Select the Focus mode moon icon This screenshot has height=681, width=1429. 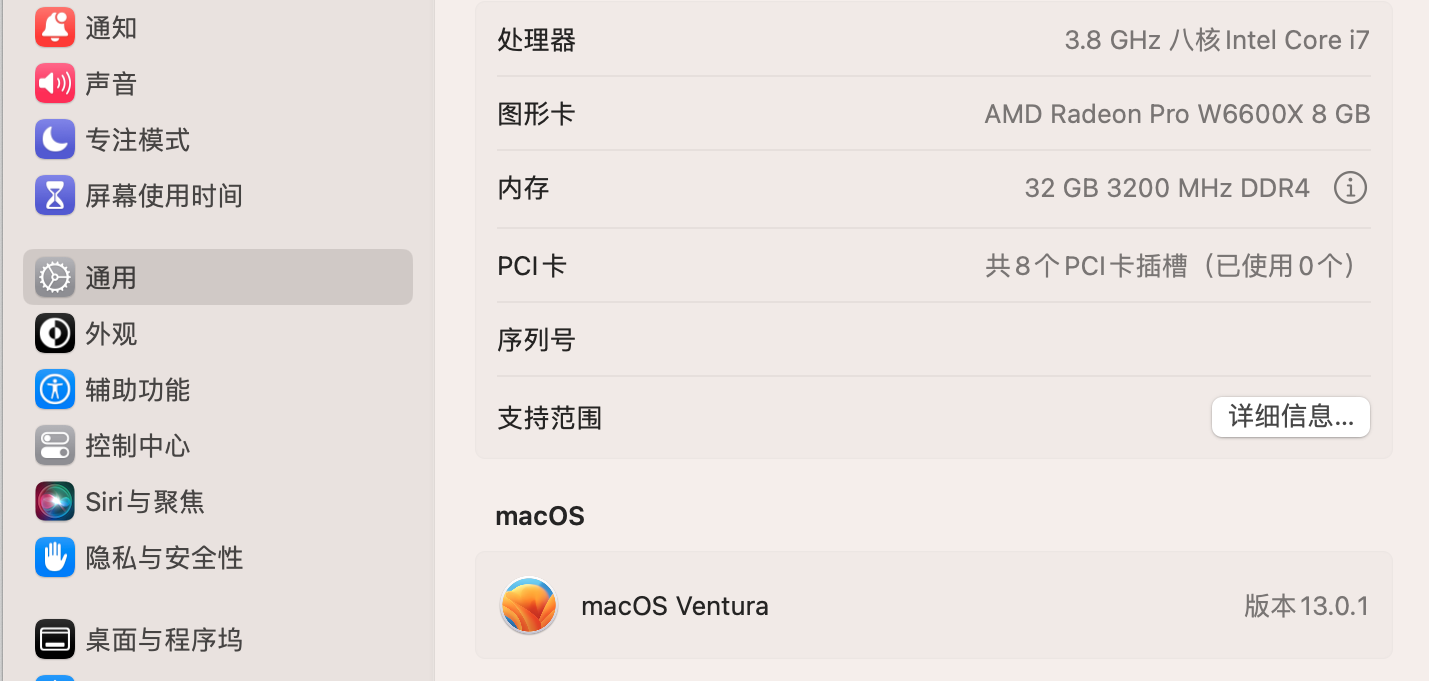(x=55, y=140)
